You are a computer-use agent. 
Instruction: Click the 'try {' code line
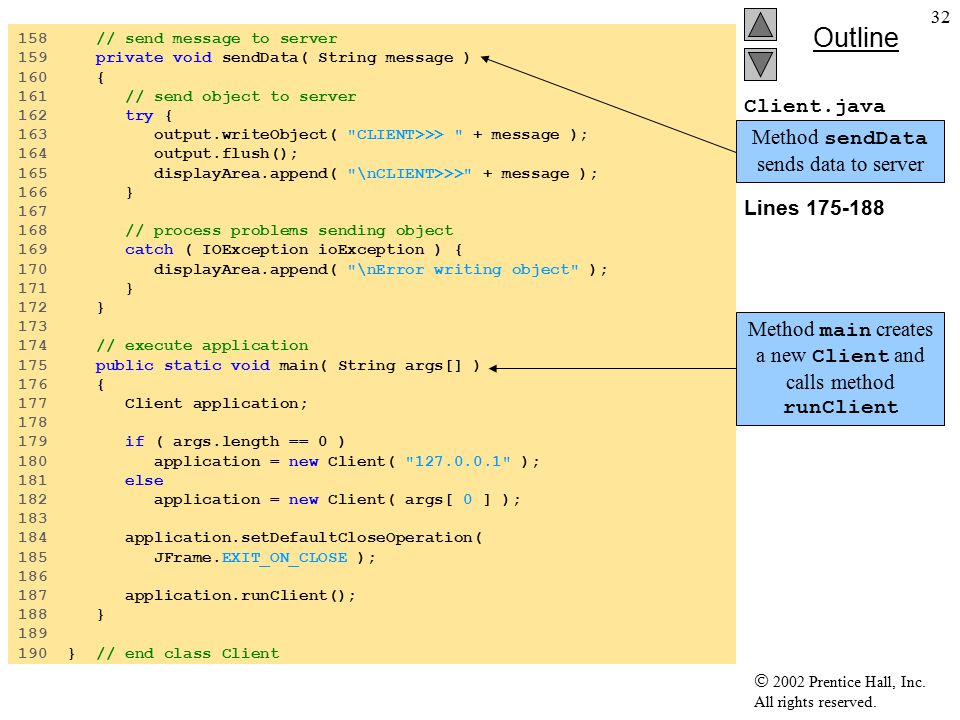[149, 116]
